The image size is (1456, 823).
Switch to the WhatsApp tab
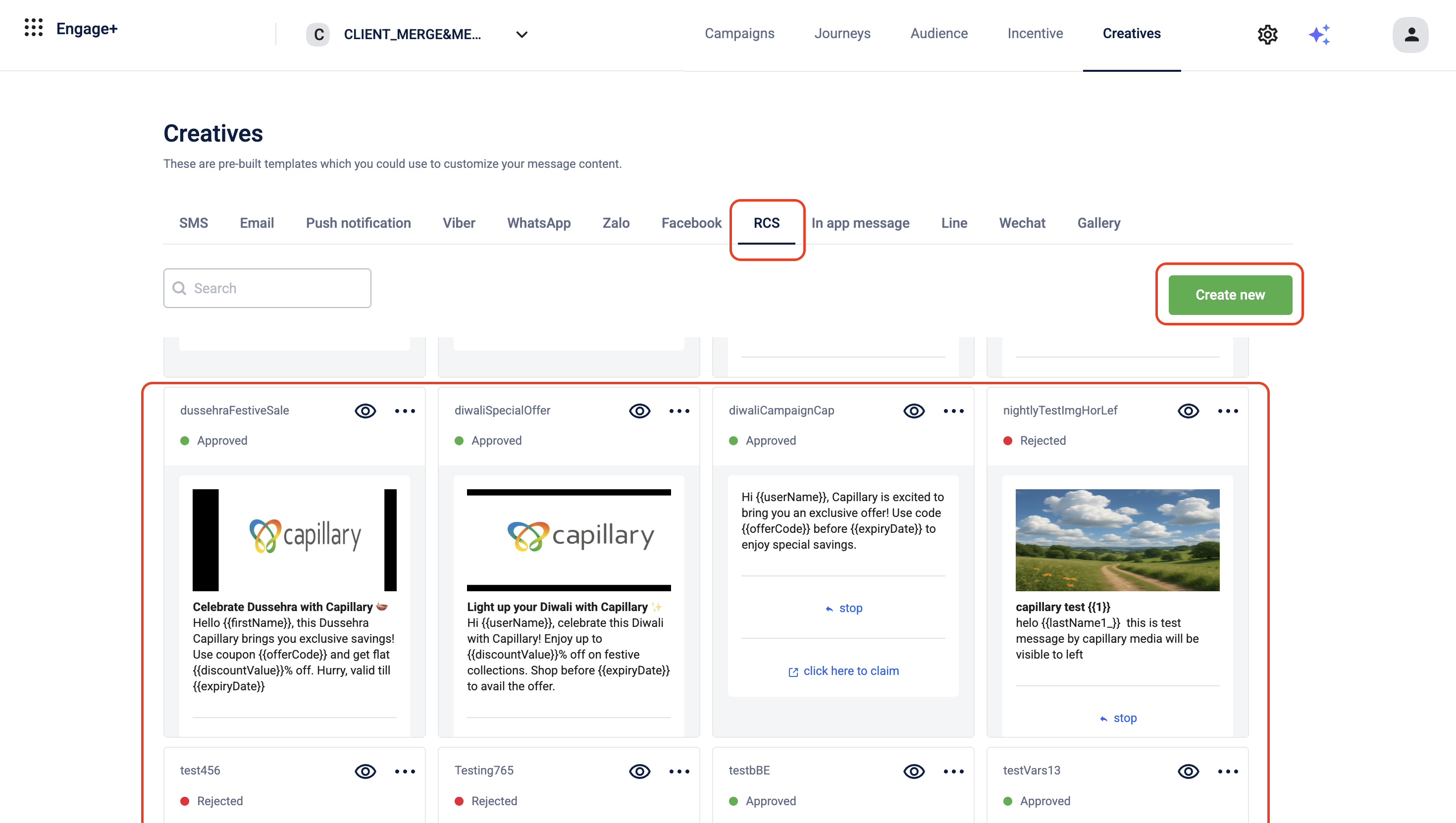click(539, 223)
